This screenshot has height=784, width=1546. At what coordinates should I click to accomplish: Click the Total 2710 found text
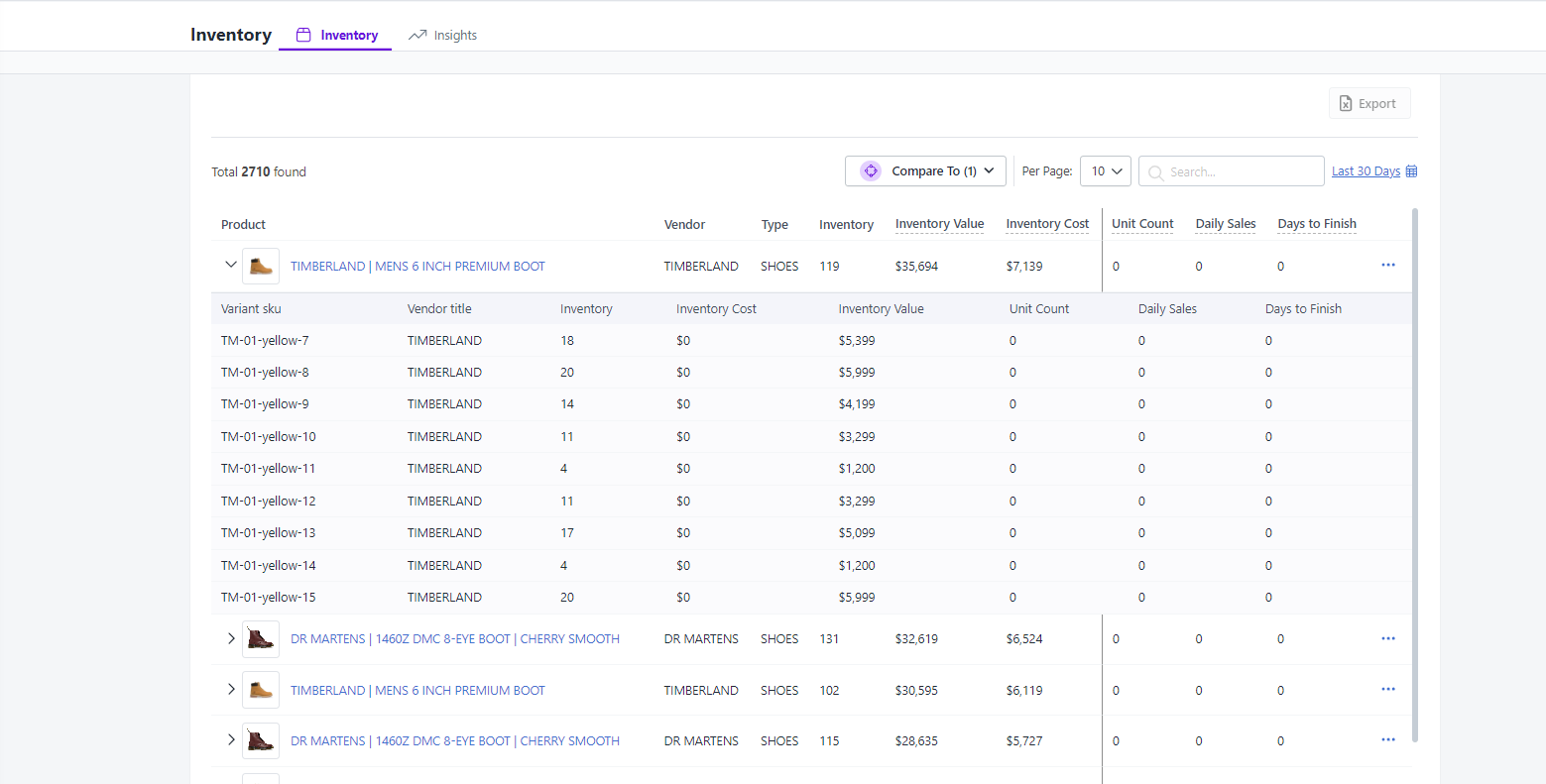click(259, 171)
